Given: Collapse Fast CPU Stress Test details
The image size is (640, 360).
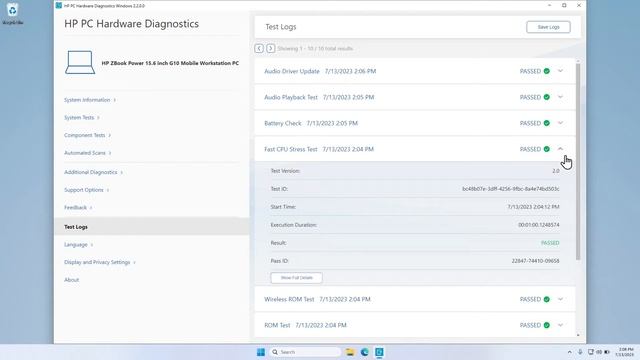Looking at the screenshot, I should tap(560, 149).
